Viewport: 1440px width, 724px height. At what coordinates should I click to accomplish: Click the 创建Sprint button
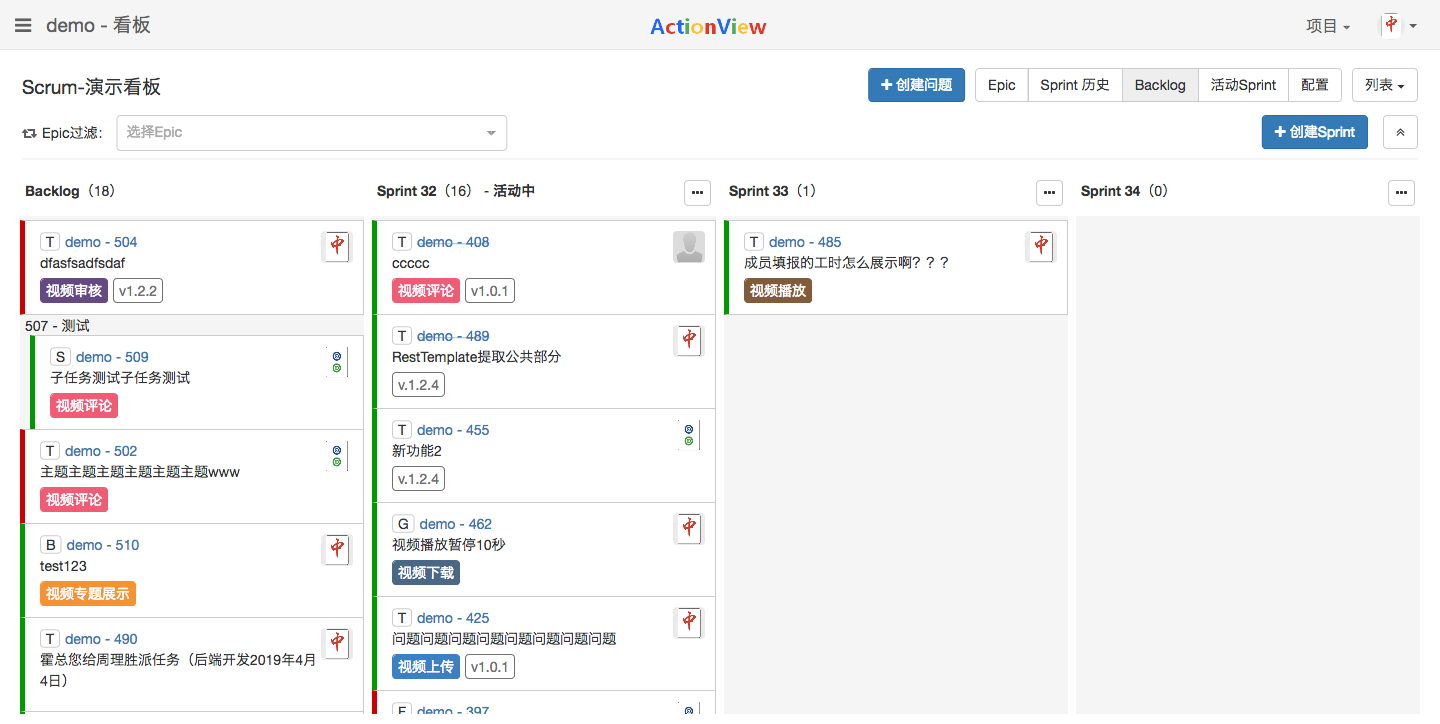point(1315,132)
